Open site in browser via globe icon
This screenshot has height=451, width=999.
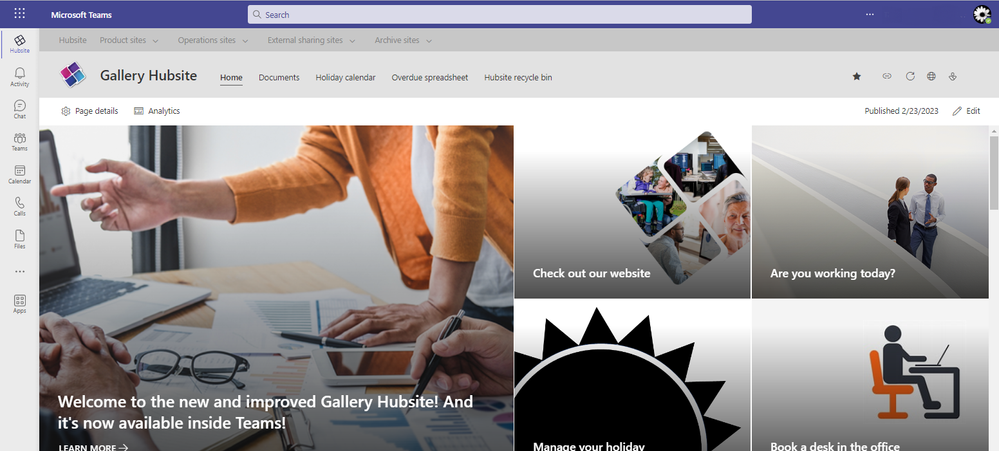pyautogui.click(x=931, y=76)
